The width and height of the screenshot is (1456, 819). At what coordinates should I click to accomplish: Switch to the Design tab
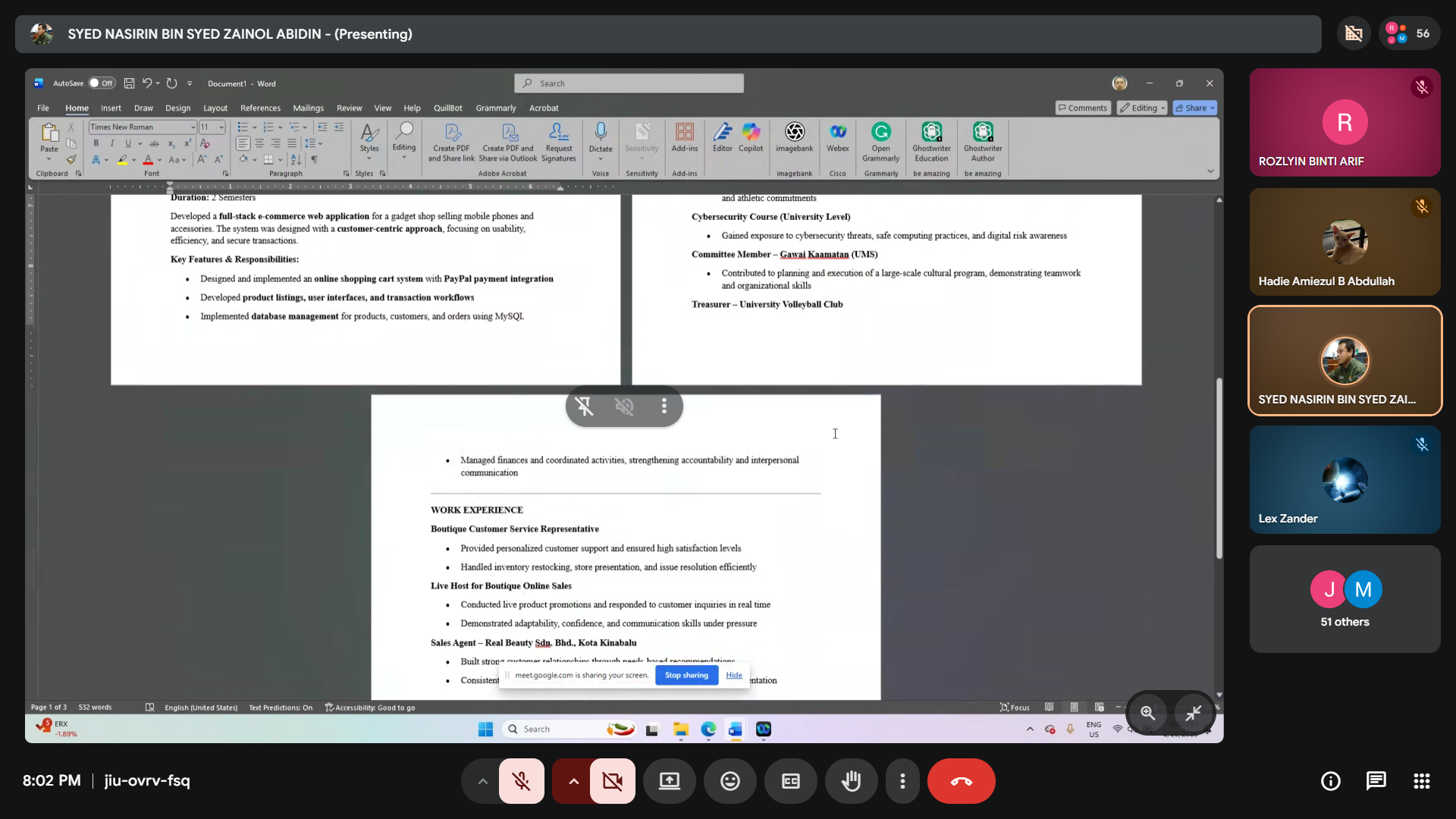coord(178,108)
